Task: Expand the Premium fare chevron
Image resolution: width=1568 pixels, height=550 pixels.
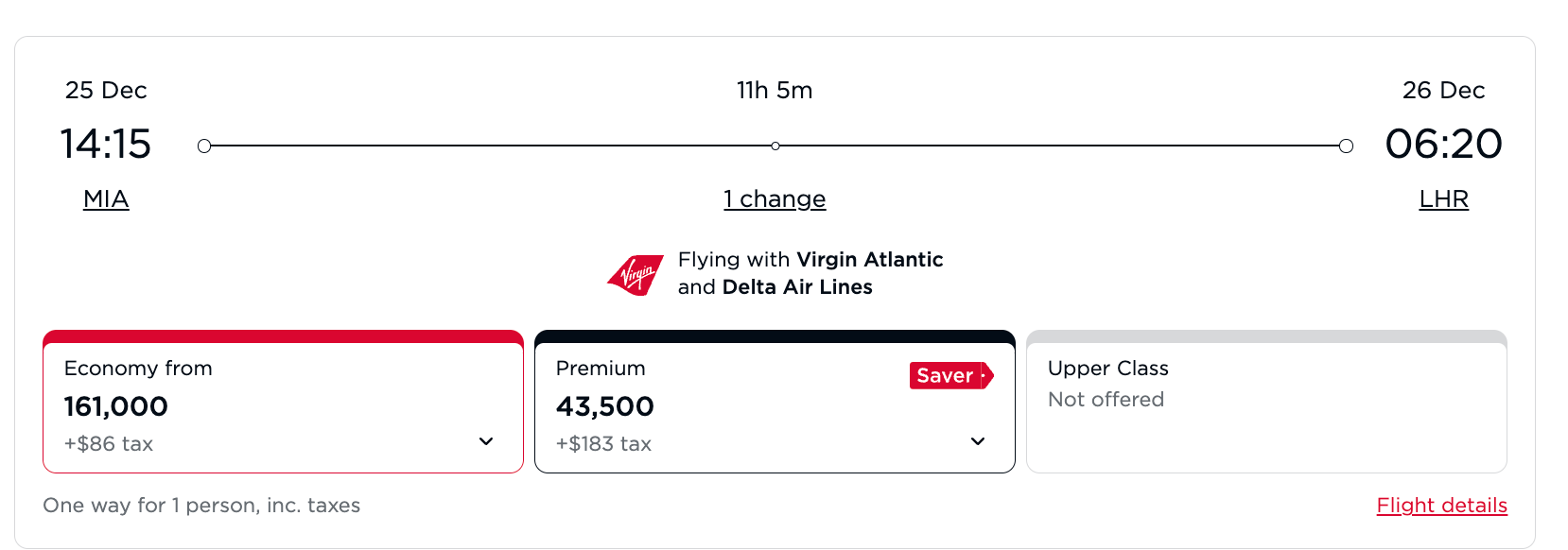Action: click(978, 441)
